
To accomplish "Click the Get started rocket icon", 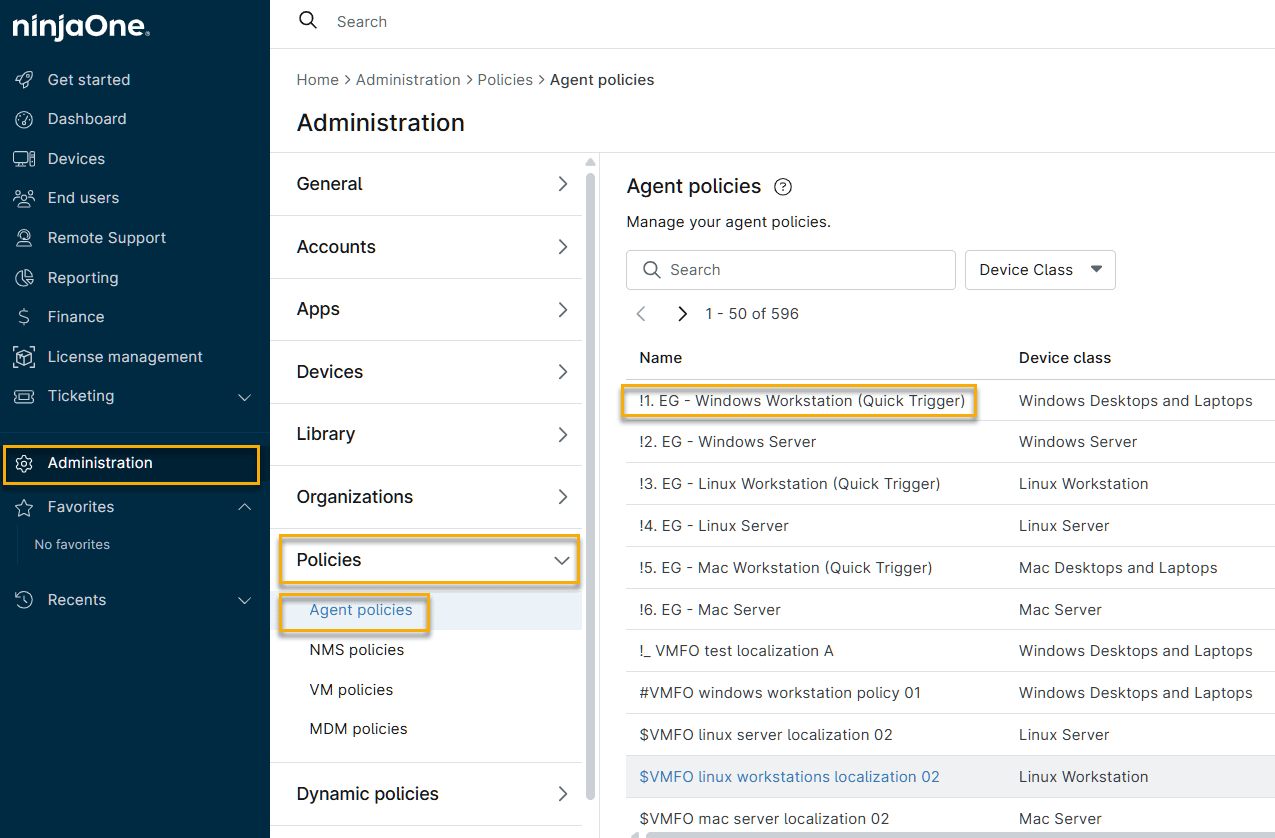I will click(x=24, y=80).
